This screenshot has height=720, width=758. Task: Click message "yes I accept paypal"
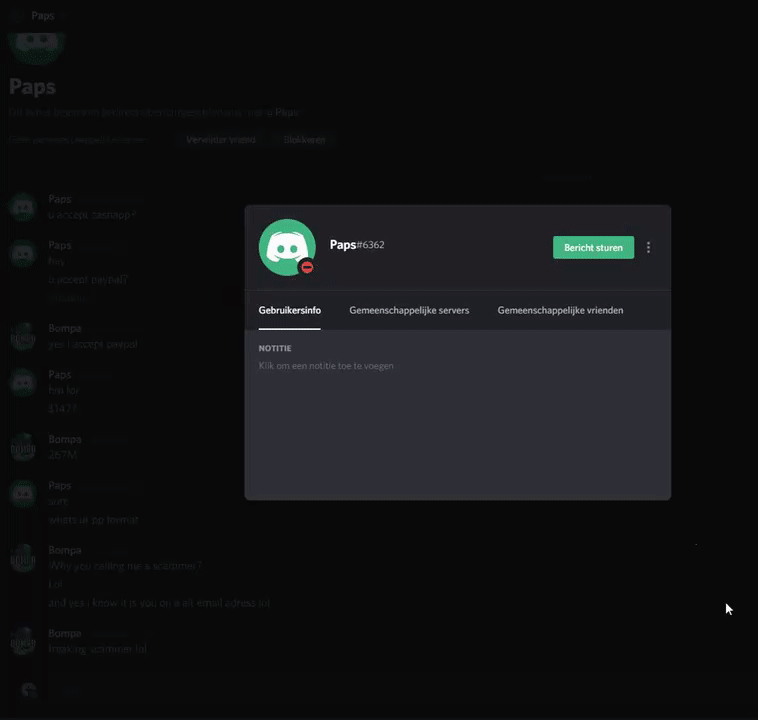coord(93,344)
